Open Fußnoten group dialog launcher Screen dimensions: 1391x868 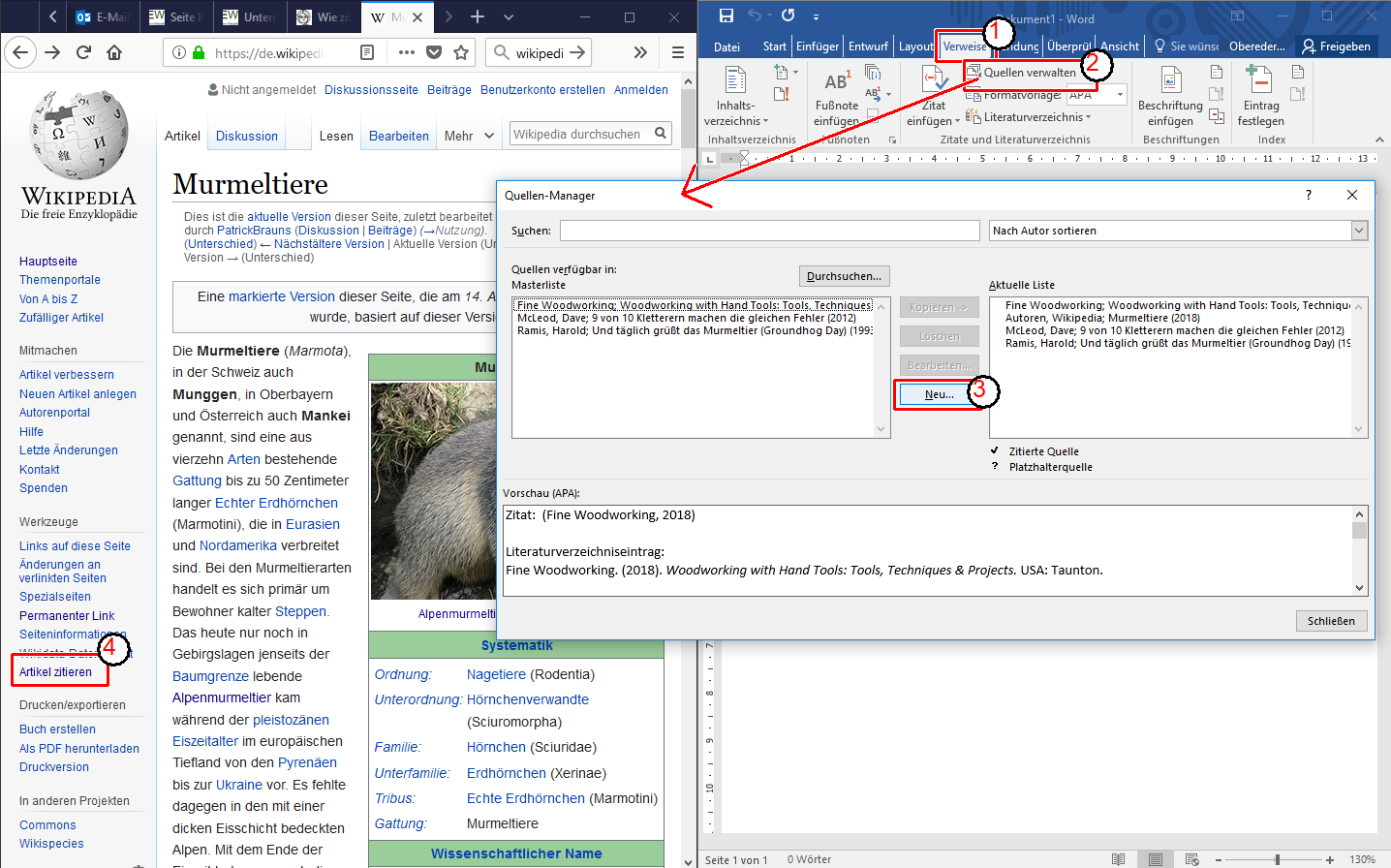892,139
